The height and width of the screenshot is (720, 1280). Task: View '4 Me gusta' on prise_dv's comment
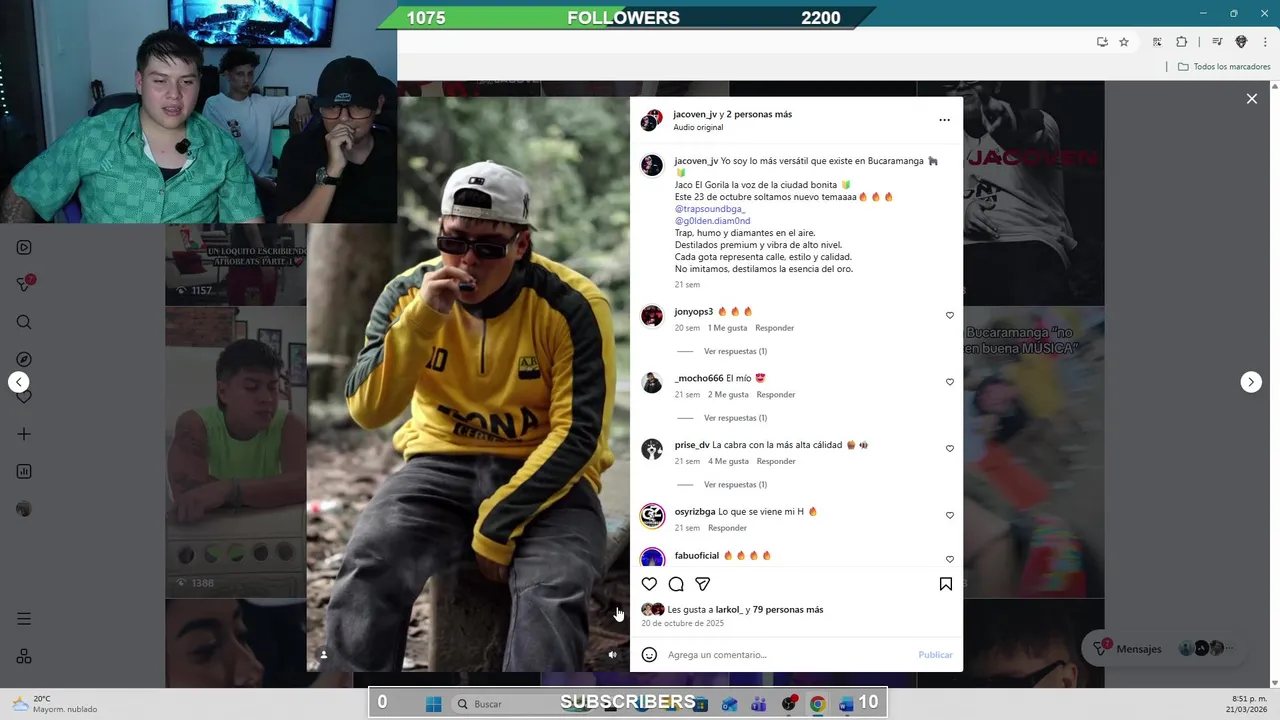point(728,461)
